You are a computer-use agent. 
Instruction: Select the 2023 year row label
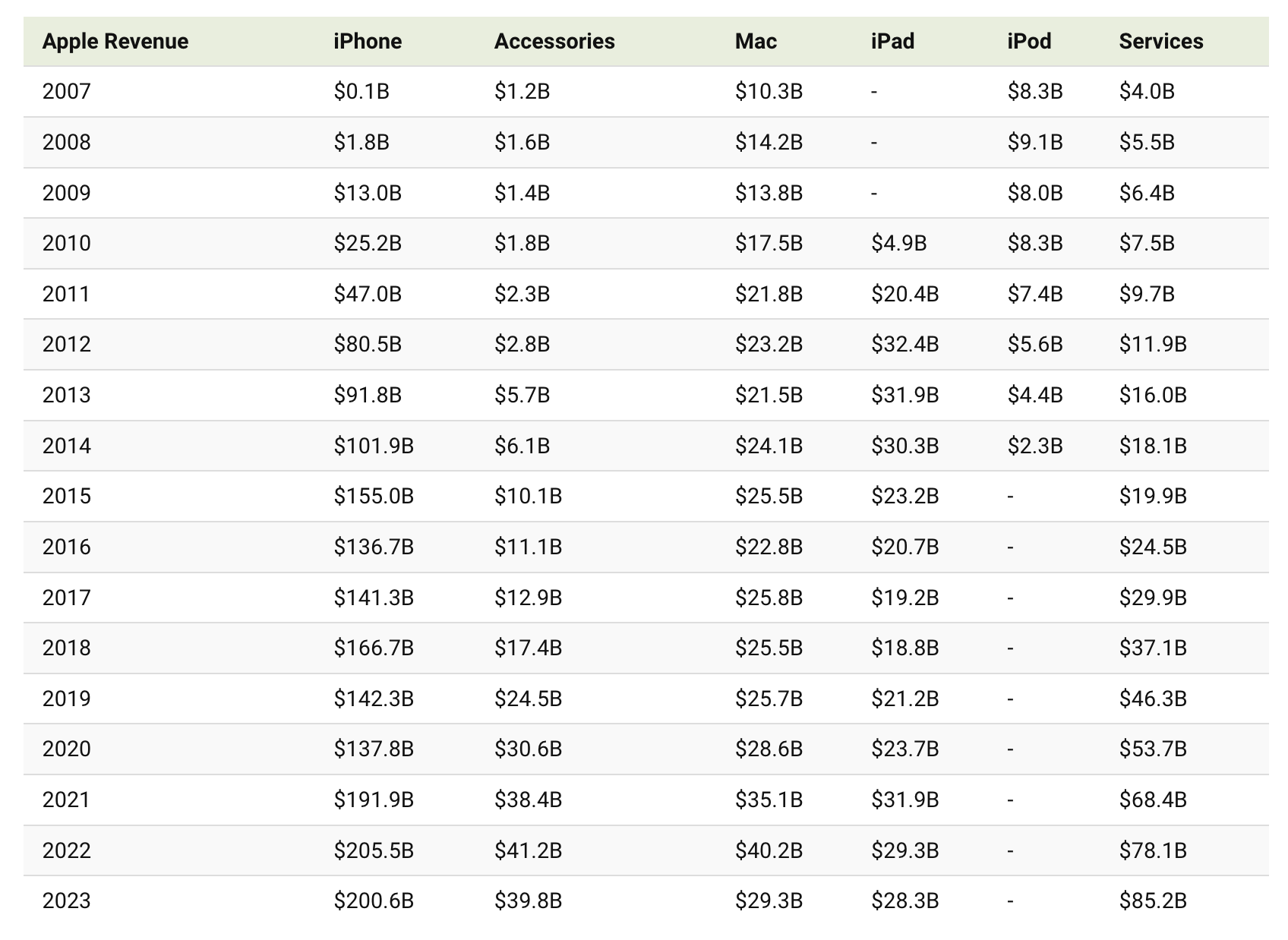click(x=67, y=901)
